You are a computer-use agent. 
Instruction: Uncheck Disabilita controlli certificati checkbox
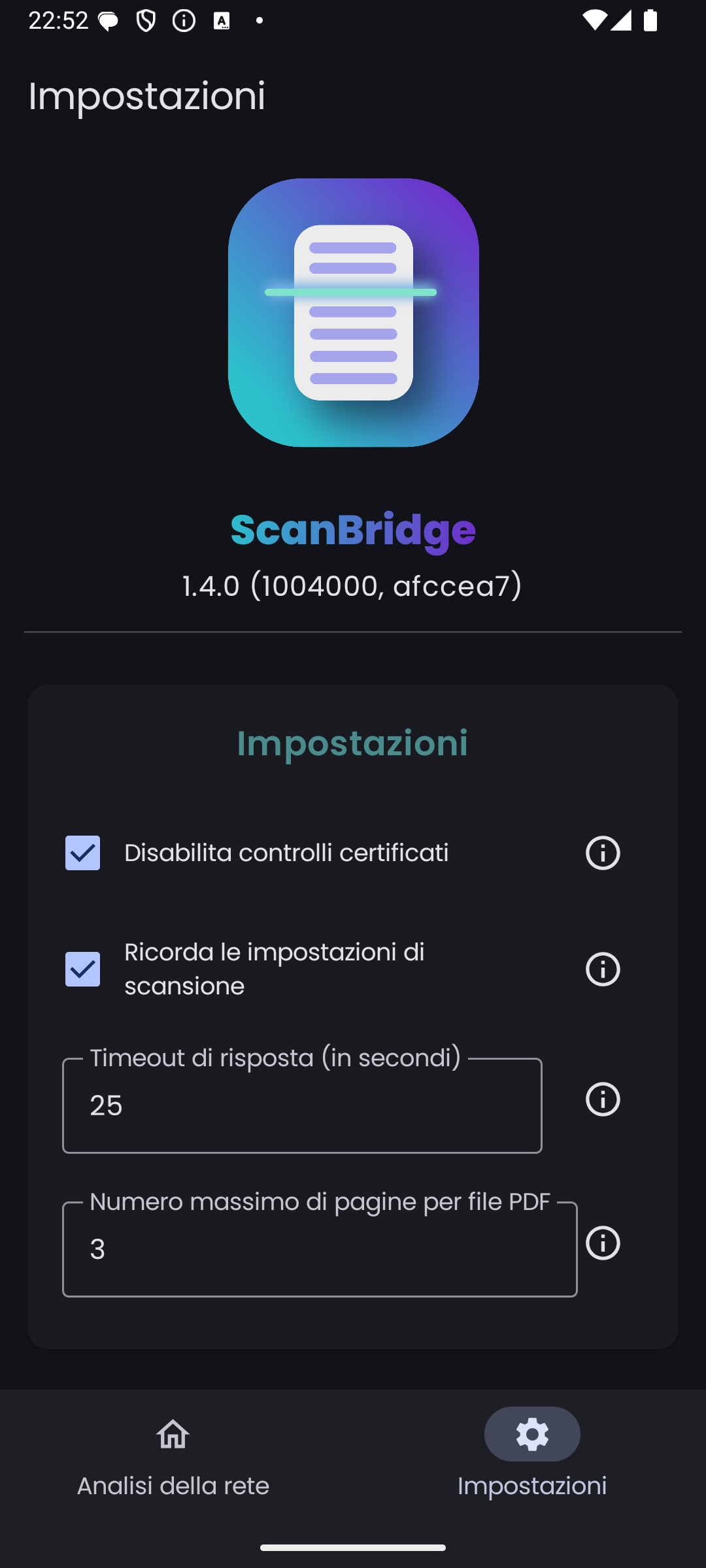(83, 853)
